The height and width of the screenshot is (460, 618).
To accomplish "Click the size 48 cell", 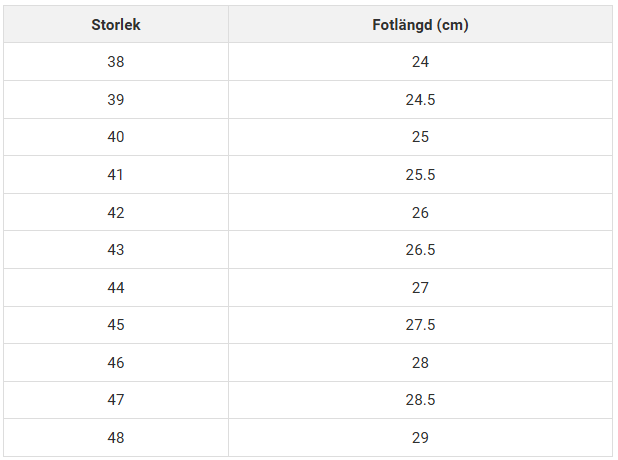I will pos(116,438).
